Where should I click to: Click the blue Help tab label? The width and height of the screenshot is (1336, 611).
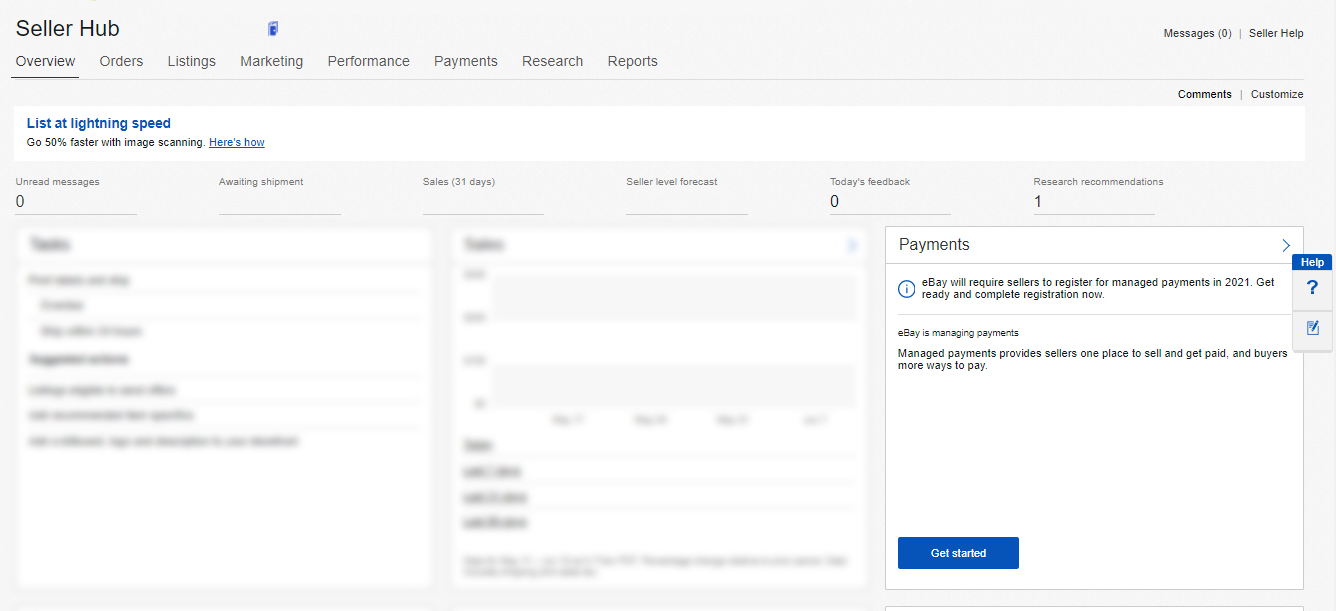(1312, 262)
